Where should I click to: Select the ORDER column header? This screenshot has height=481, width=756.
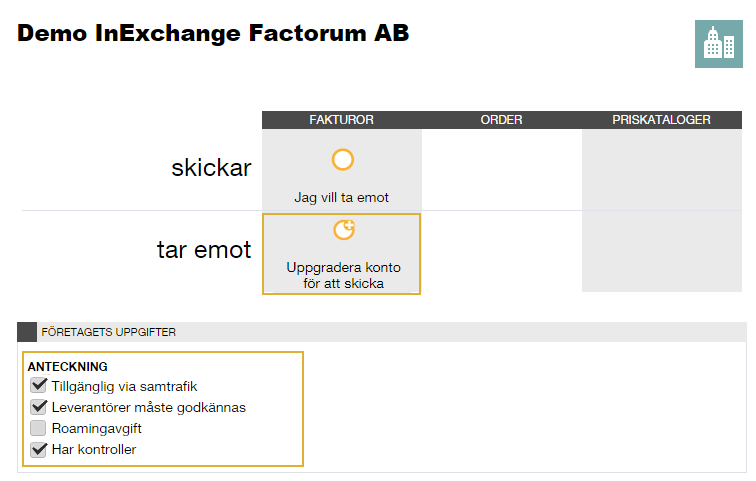tap(501, 120)
